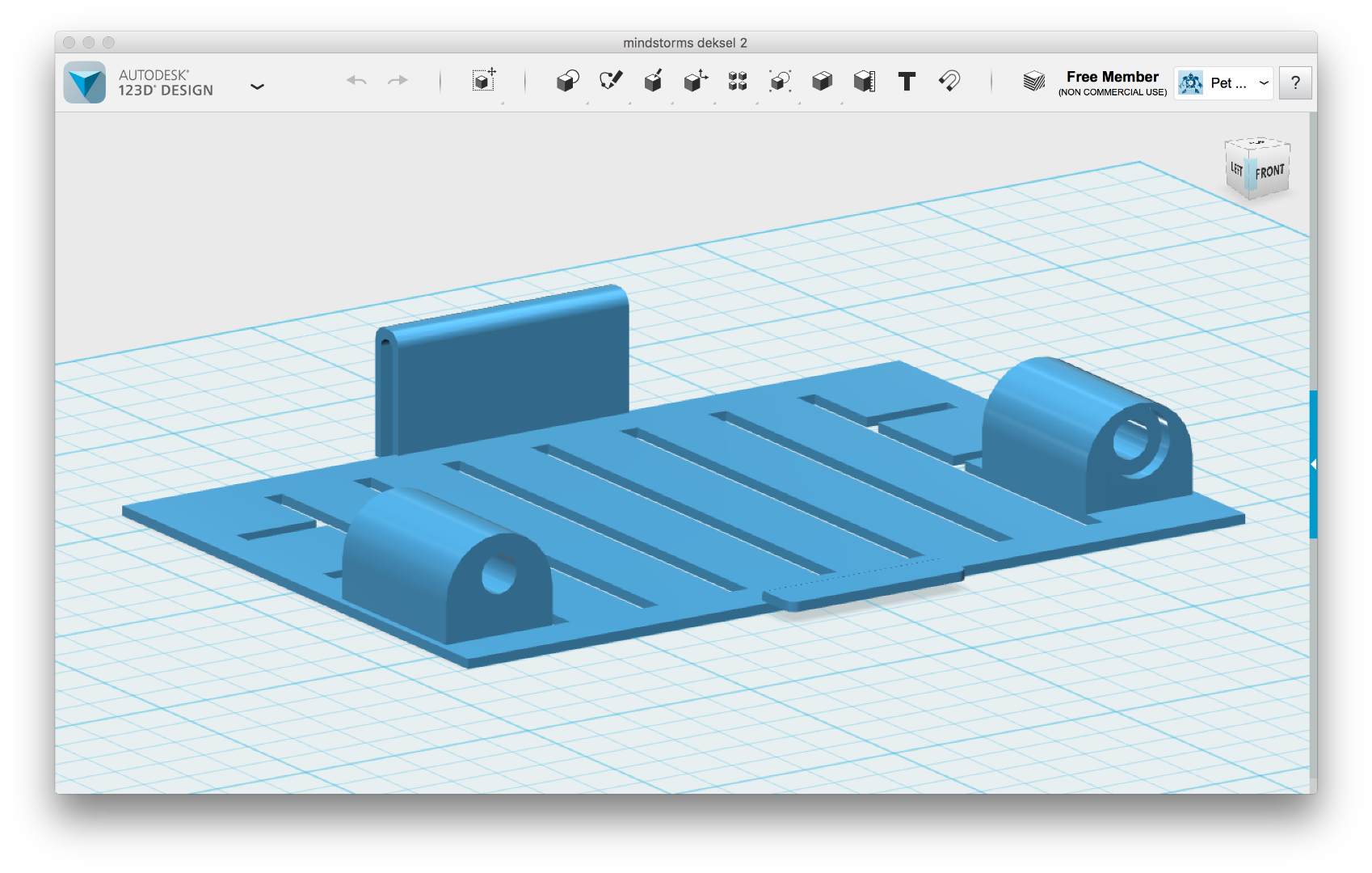Click the FRONT face of view cube
The height and width of the screenshot is (873, 1372).
(1270, 171)
